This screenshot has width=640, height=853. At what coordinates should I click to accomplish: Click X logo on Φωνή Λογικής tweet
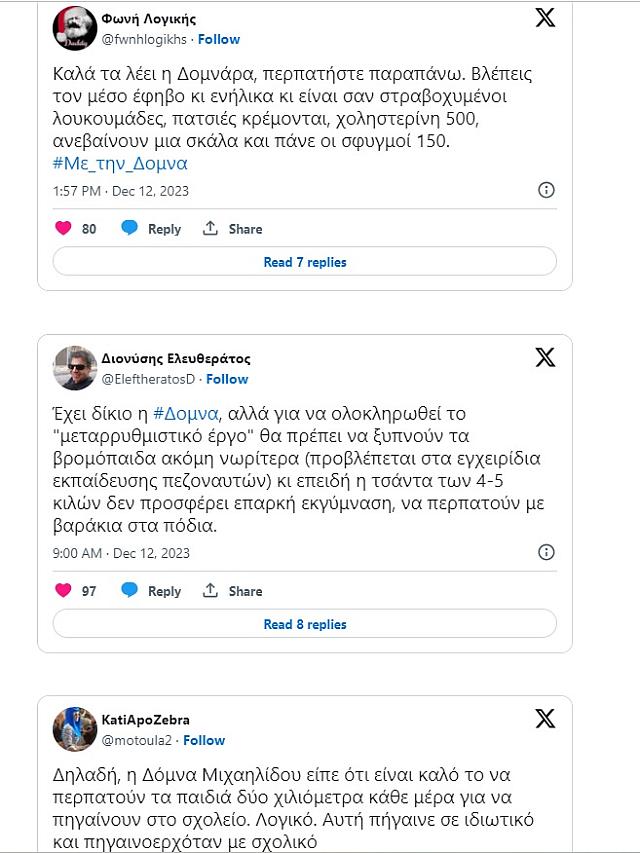click(x=545, y=17)
